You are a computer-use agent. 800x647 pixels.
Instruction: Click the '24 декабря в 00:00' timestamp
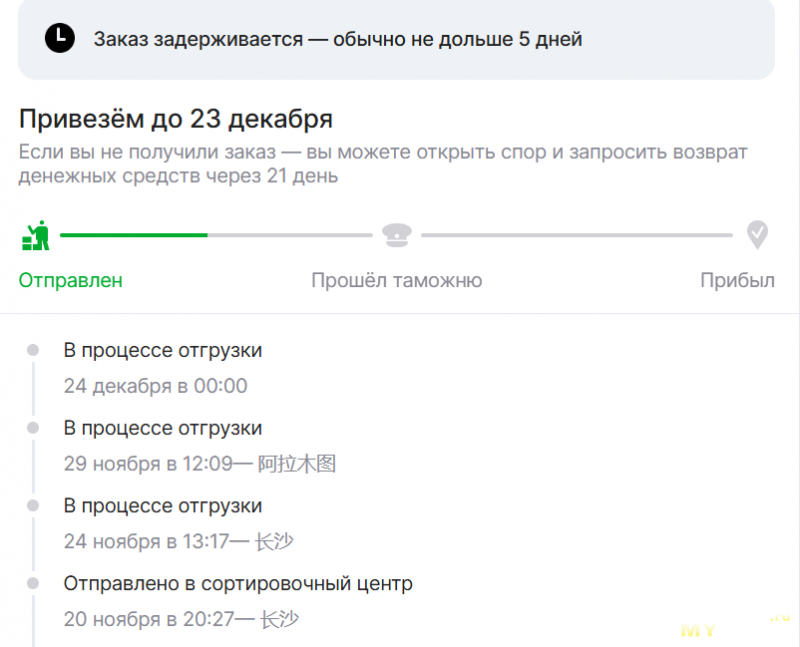click(155, 386)
